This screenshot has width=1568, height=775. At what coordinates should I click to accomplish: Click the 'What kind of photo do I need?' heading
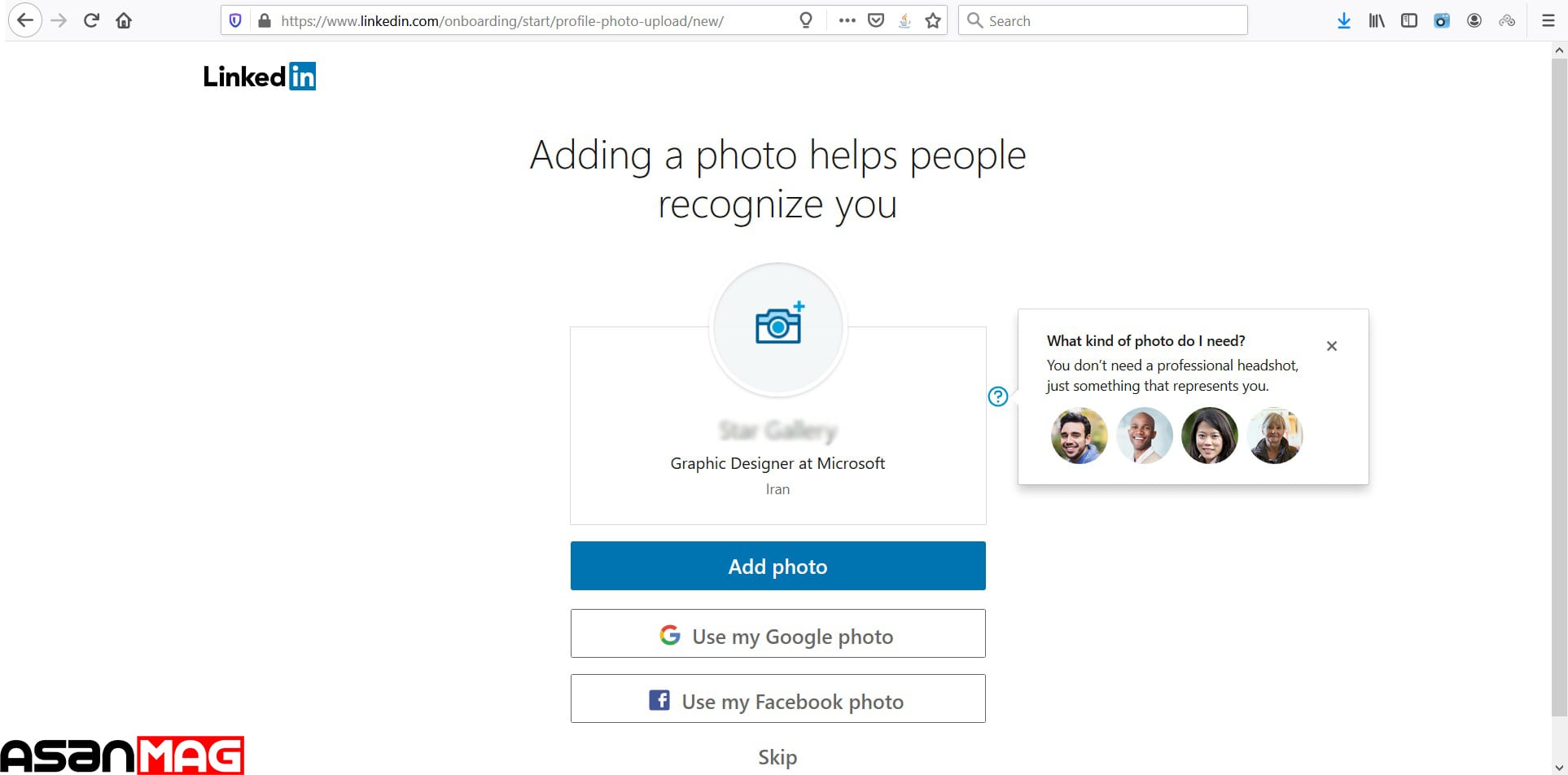click(1145, 341)
